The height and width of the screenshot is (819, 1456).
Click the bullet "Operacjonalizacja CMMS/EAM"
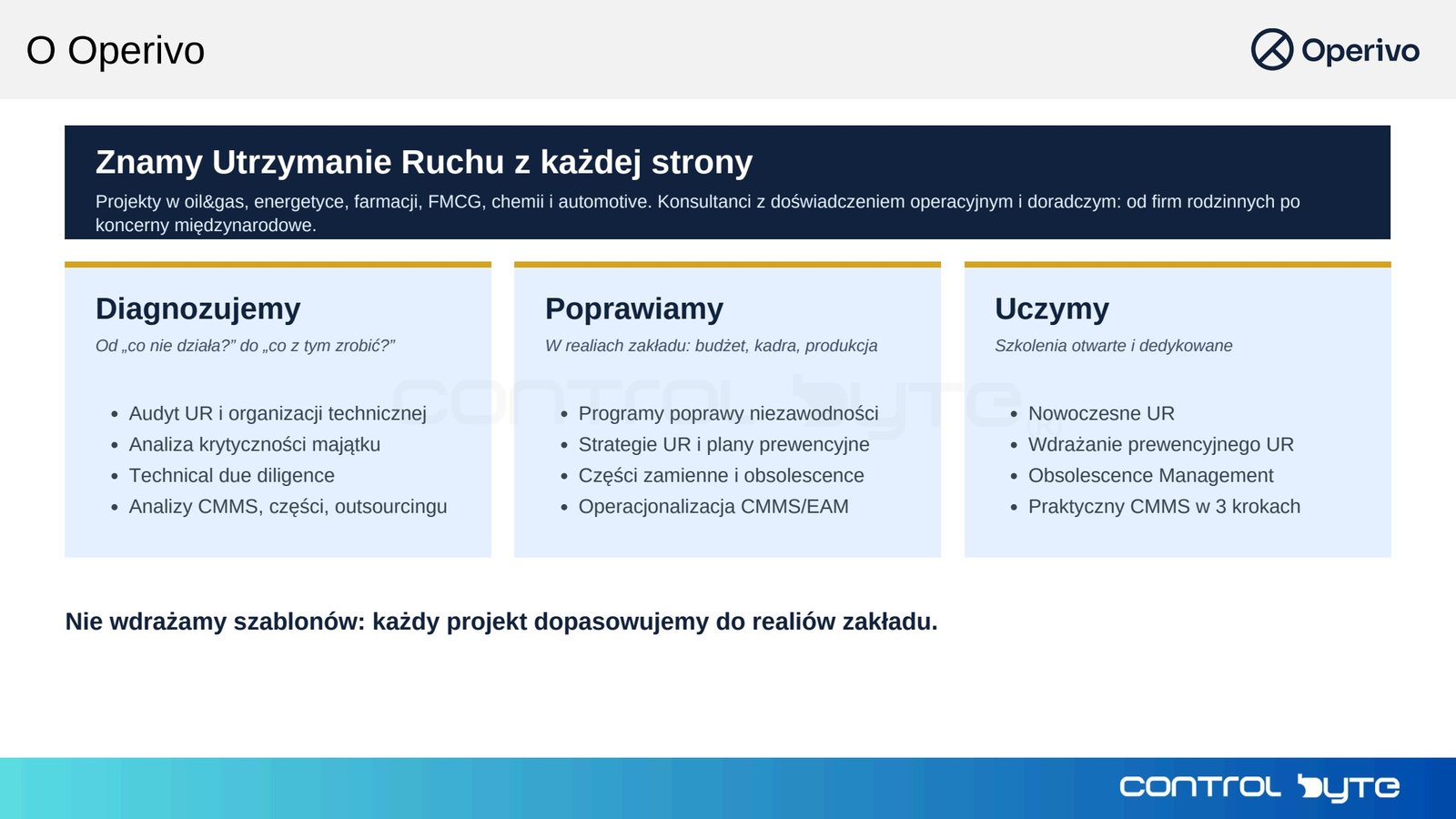click(x=713, y=506)
